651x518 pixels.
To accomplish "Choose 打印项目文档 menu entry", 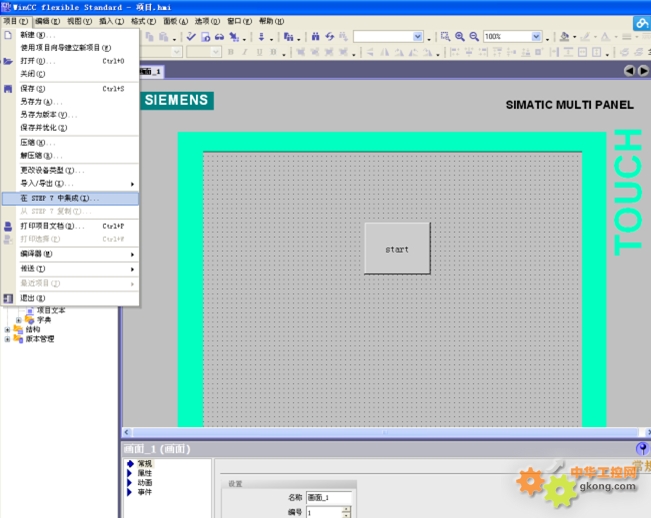I will 71,226.
